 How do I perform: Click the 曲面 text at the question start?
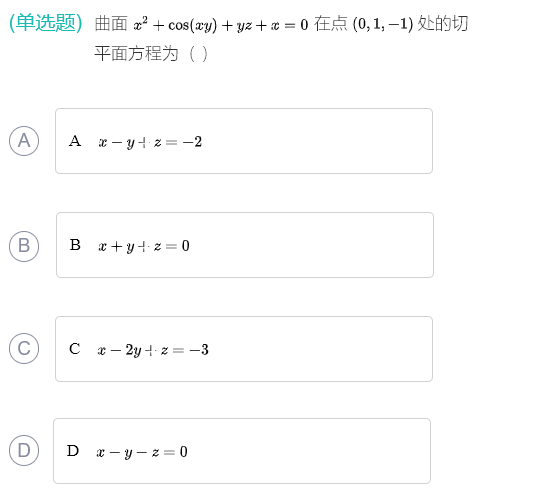click(111, 24)
